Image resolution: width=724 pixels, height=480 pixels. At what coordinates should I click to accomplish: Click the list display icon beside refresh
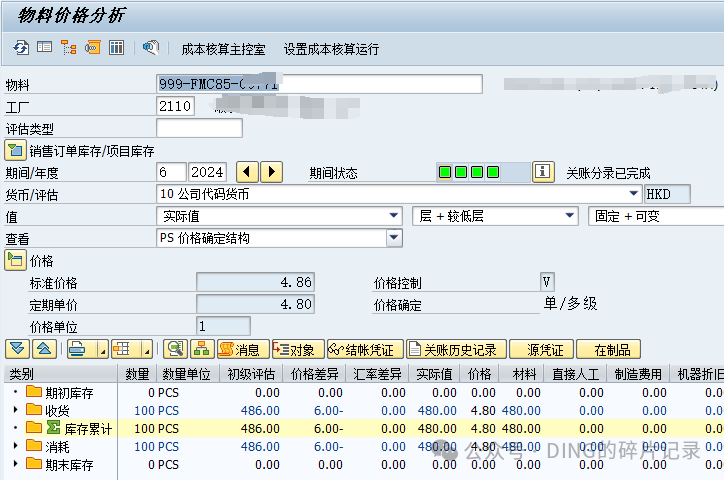44,47
